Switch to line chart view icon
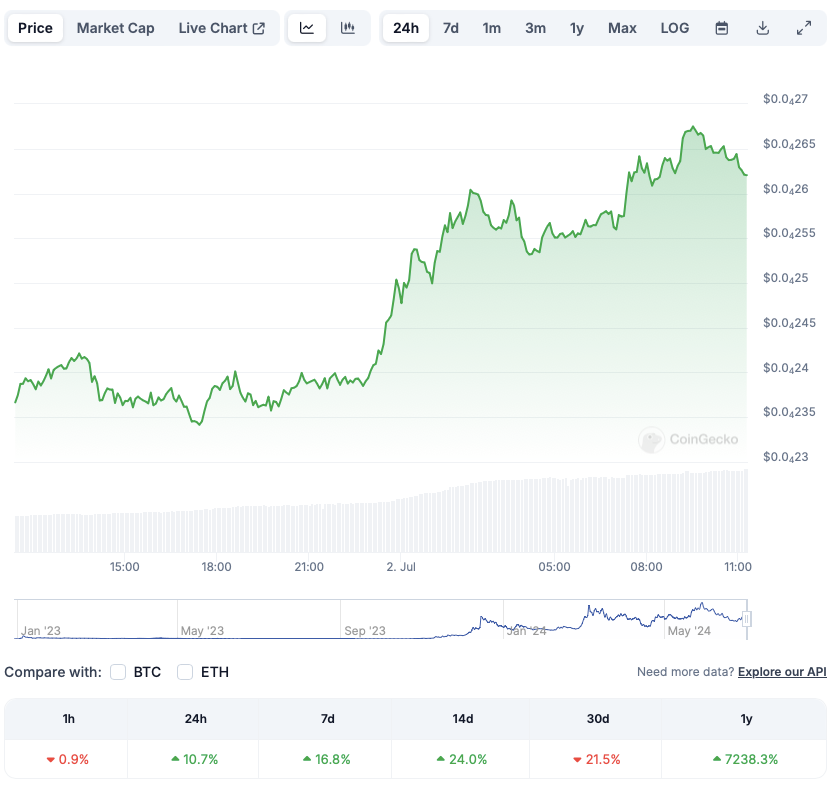This screenshot has width=835, height=786. 307,28
